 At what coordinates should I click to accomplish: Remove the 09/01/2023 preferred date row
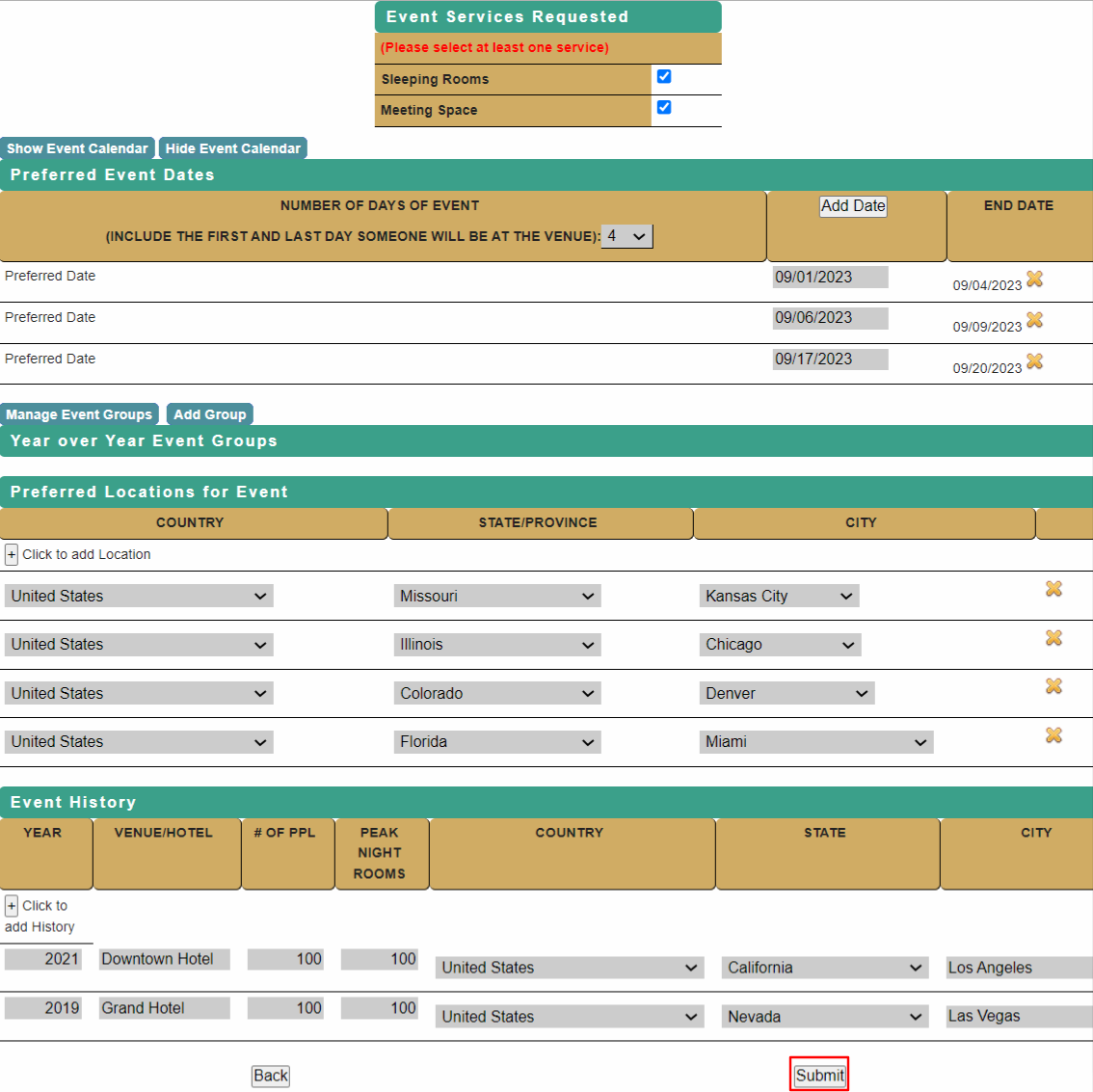pyautogui.click(x=1034, y=279)
